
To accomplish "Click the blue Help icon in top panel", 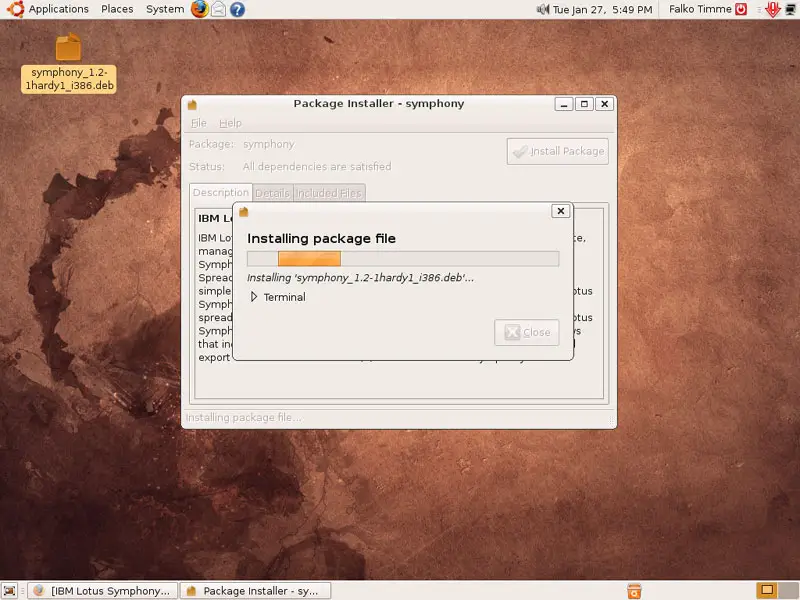I will [x=237, y=9].
